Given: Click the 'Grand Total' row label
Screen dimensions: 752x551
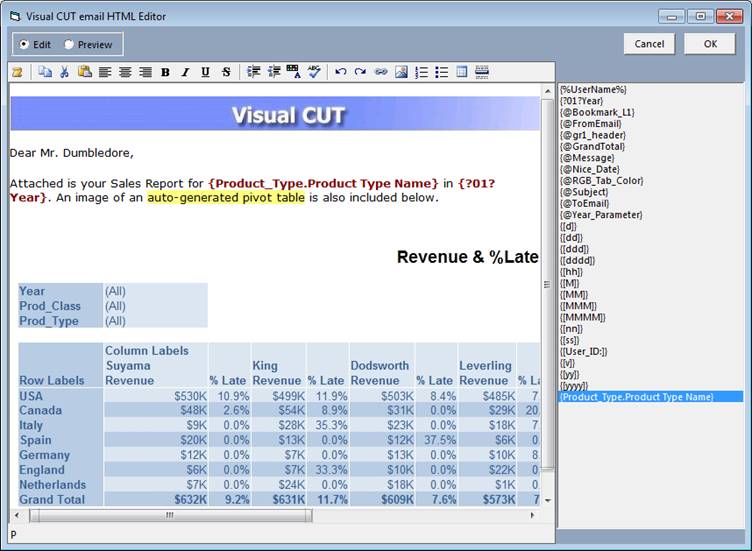Looking at the screenshot, I should click(52, 500).
